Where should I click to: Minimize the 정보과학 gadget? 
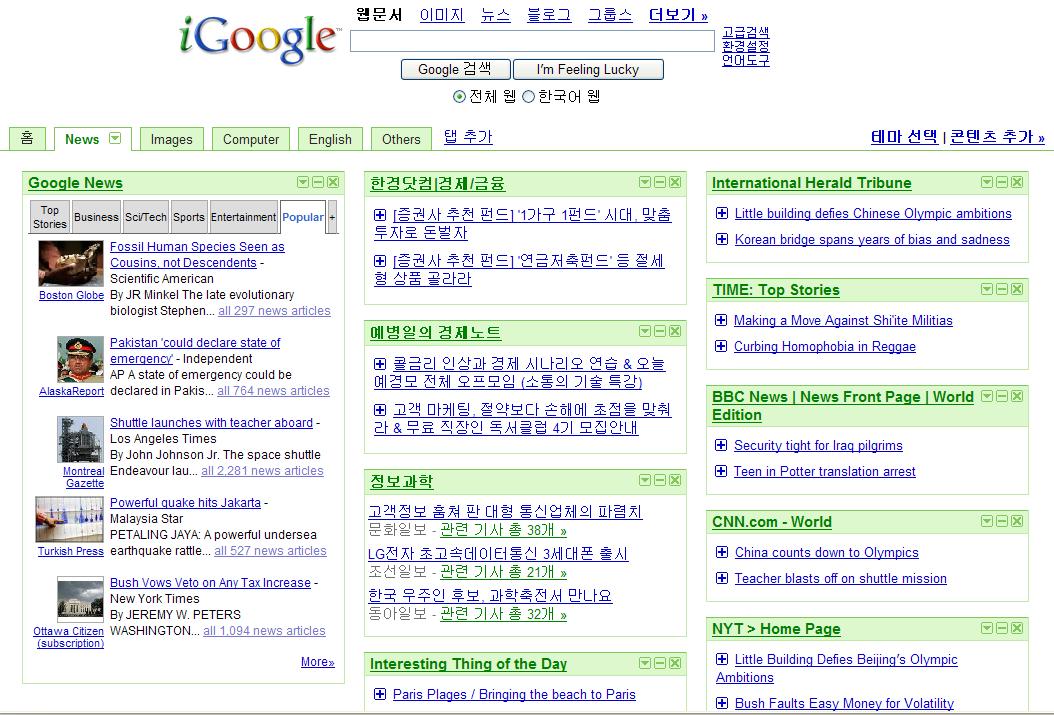[x=660, y=480]
